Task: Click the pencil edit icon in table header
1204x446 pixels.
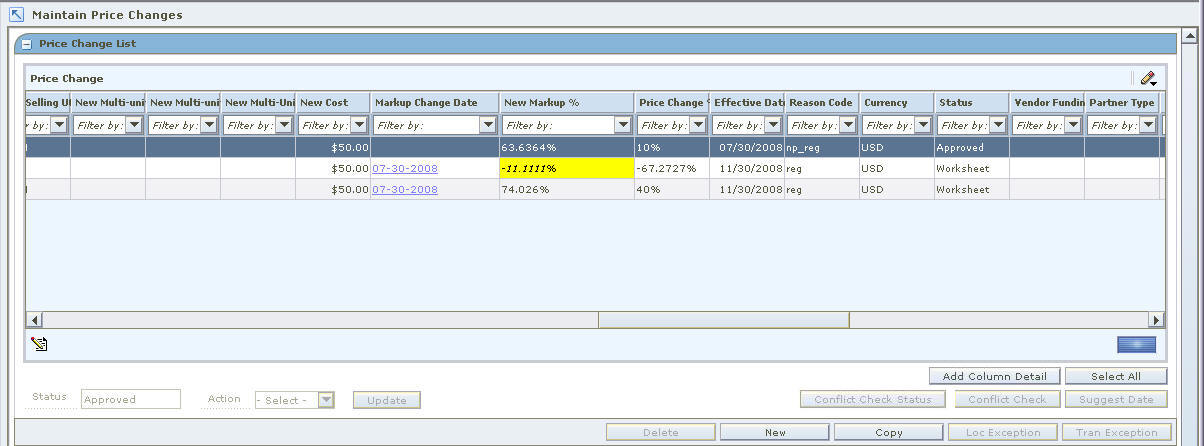Action: coord(1148,78)
